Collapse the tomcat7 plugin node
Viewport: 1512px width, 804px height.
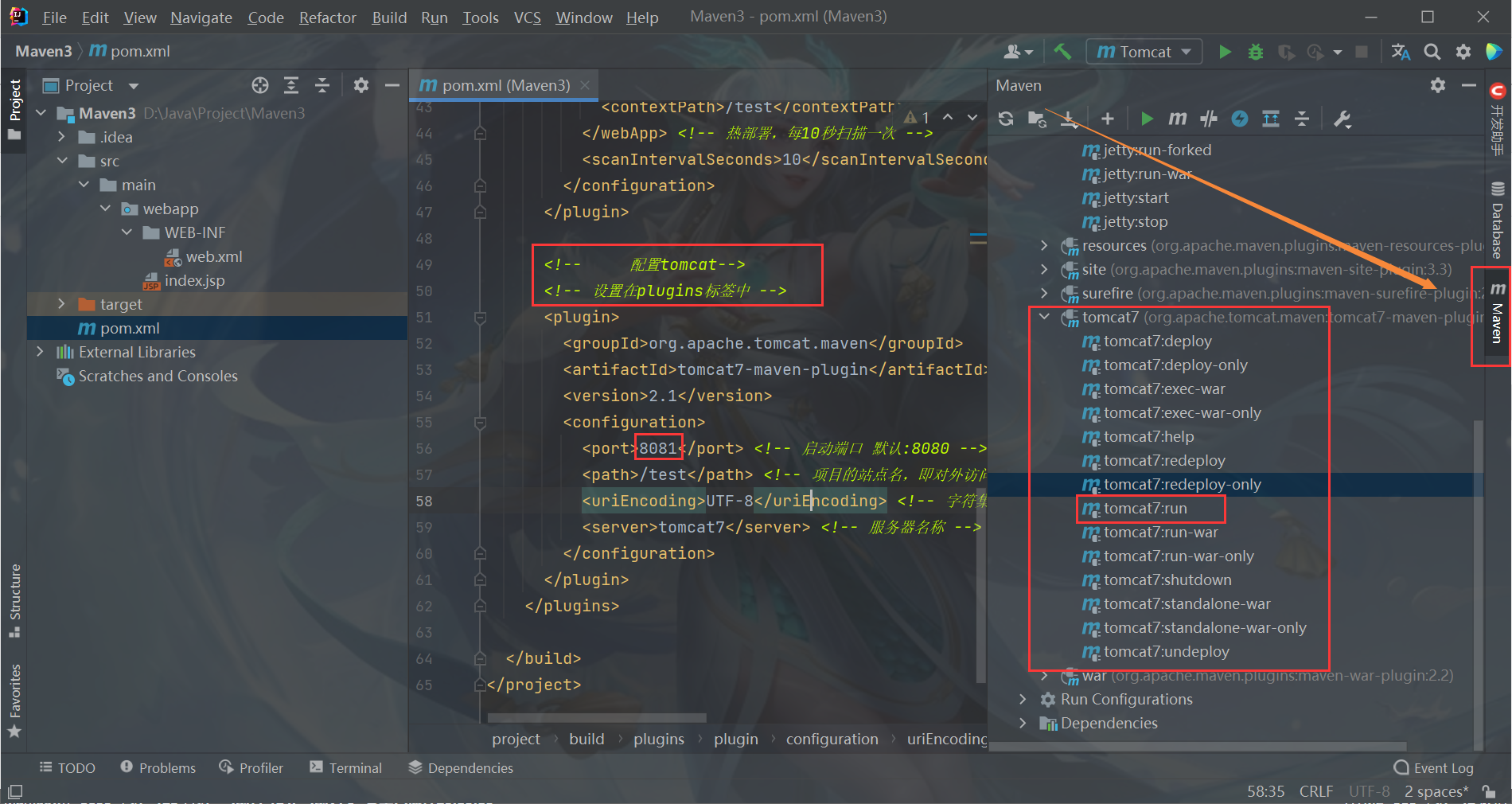[x=1044, y=317]
